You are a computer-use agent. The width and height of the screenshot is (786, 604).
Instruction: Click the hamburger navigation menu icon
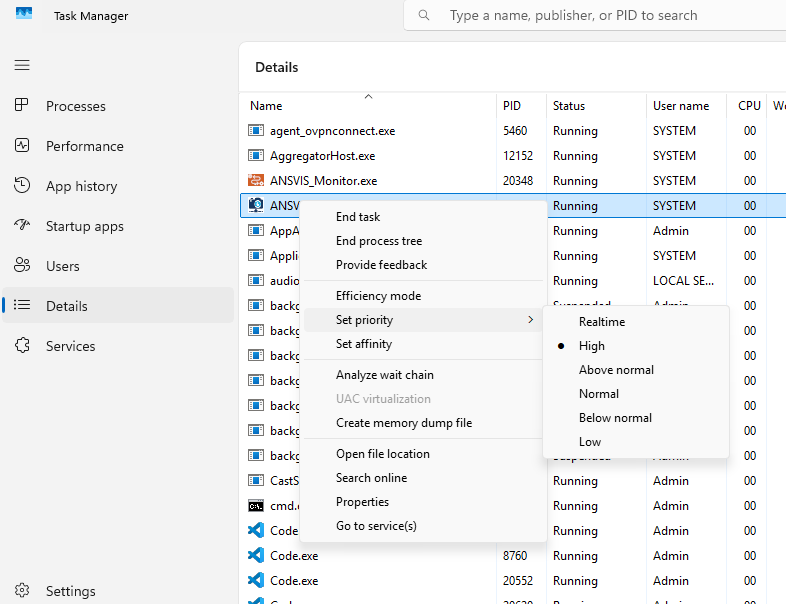(22, 65)
